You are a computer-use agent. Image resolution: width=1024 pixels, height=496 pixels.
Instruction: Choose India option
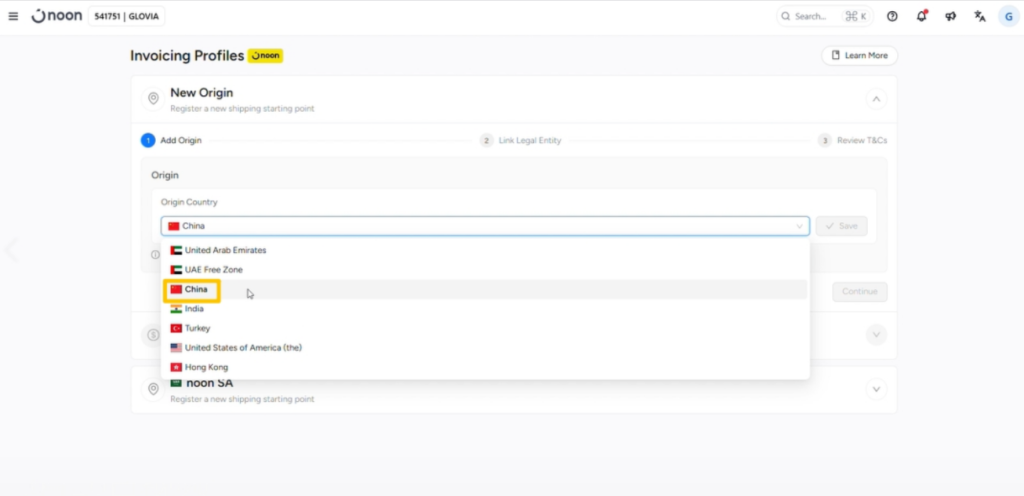coord(485,309)
